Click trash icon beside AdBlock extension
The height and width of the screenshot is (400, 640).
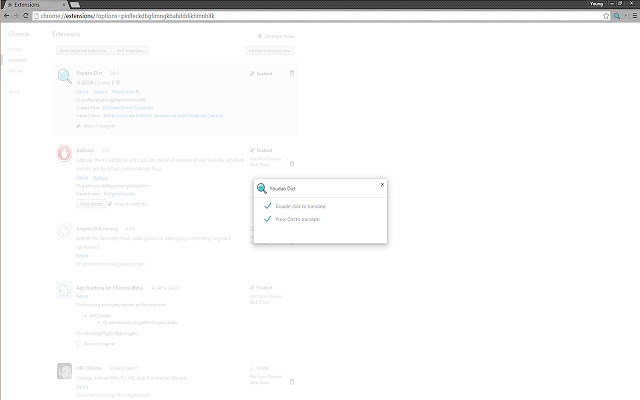[292, 164]
